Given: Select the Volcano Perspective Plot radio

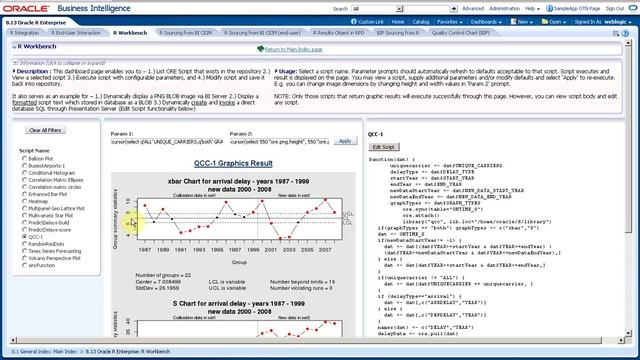Looking at the screenshot, I should [24, 258].
